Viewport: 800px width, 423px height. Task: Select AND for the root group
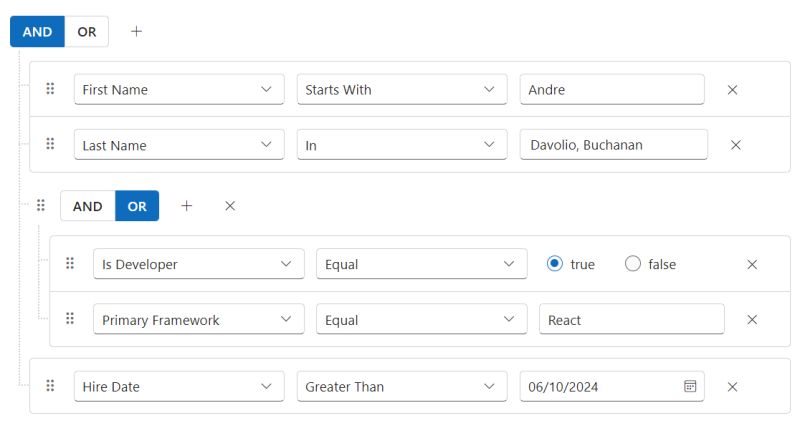tap(37, 32)
